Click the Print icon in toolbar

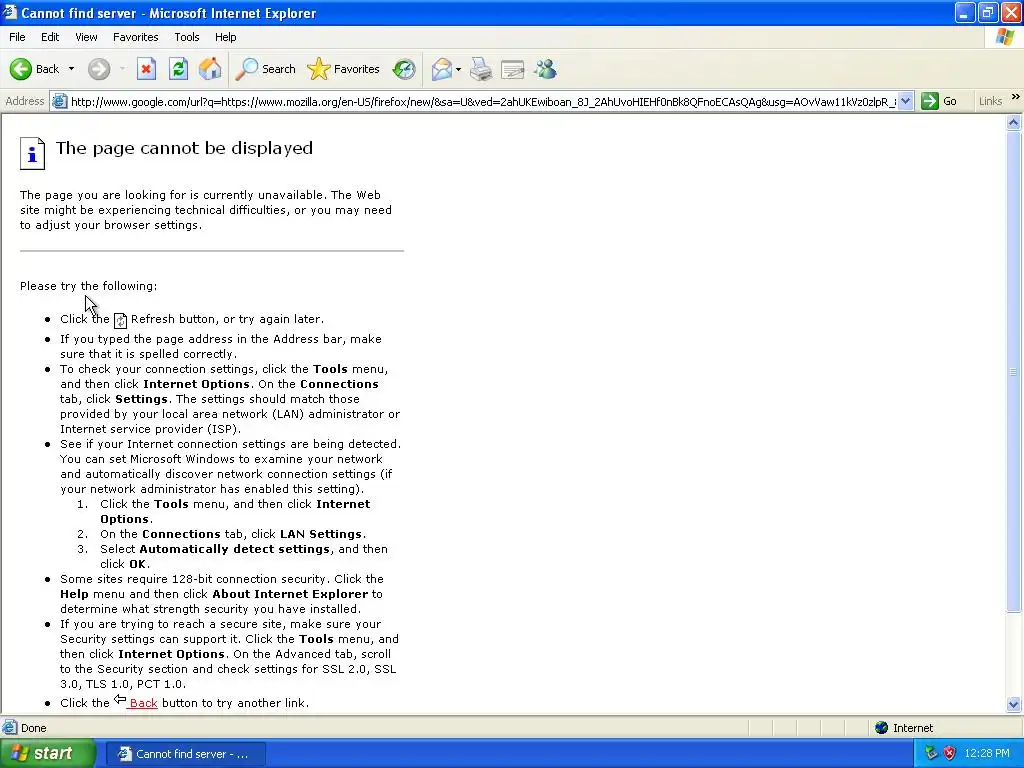pos(481,69)
